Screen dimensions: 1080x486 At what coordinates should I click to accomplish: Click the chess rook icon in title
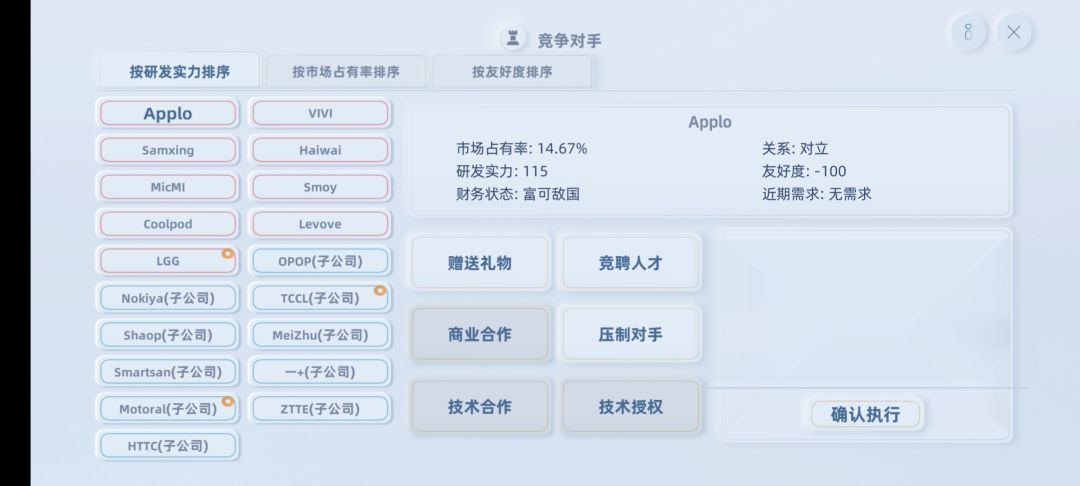coord(513,39)
